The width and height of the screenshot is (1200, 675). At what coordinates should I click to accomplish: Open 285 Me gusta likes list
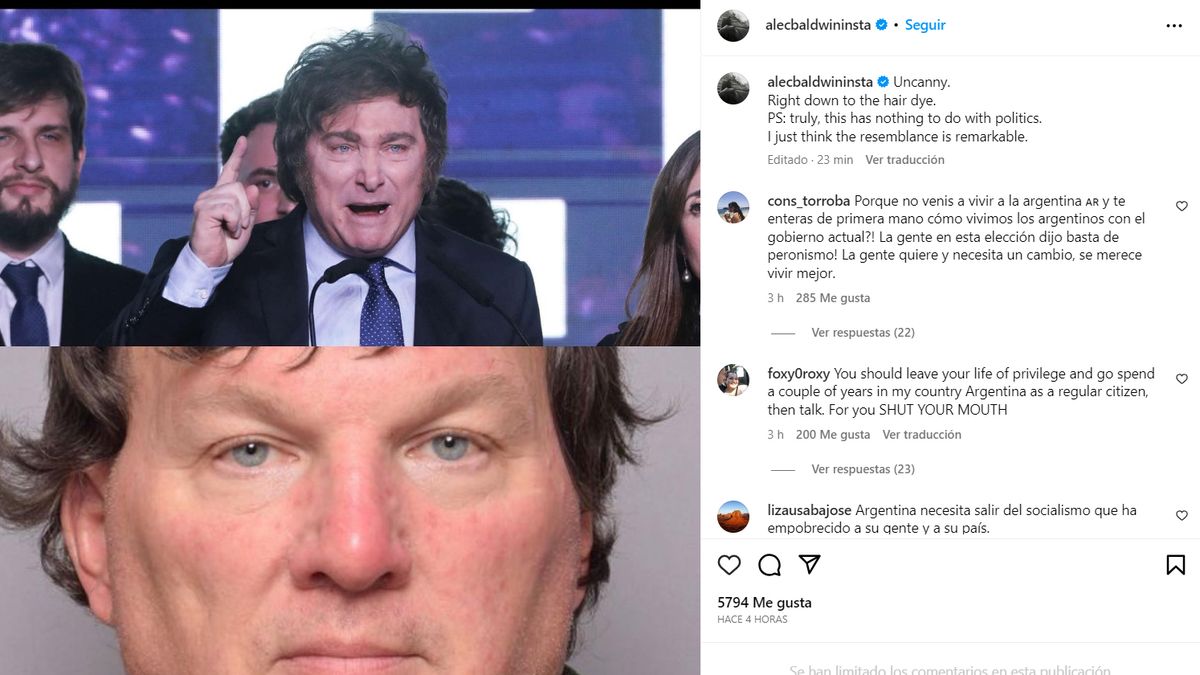tap(833, 298)
